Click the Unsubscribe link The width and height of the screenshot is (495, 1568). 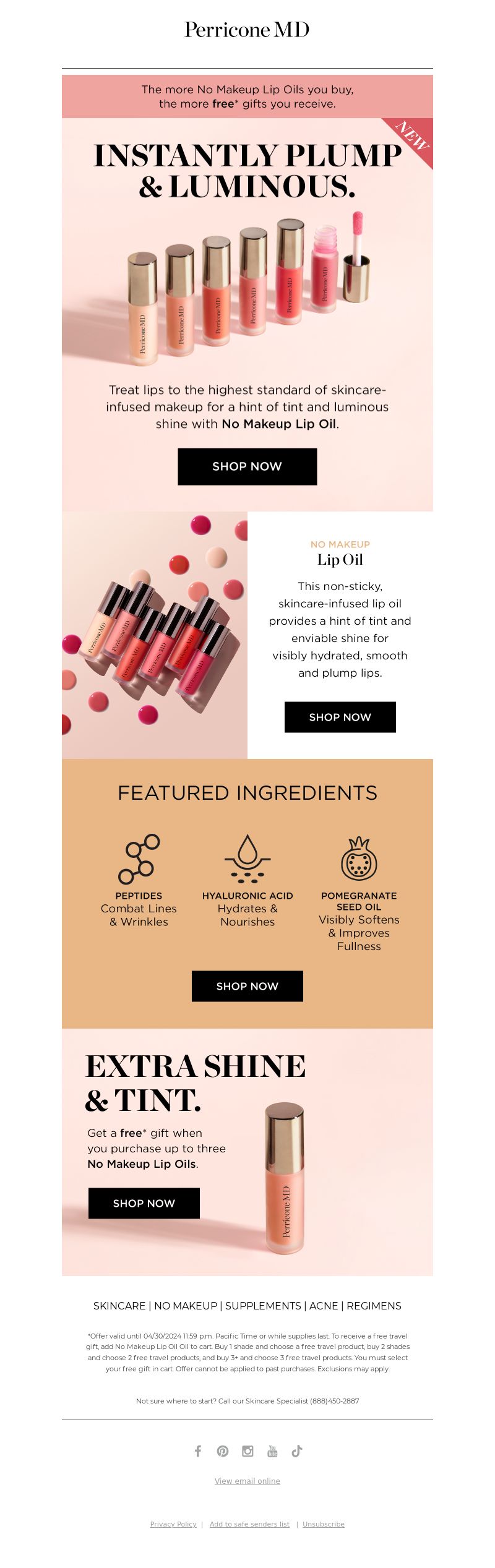324,1524
